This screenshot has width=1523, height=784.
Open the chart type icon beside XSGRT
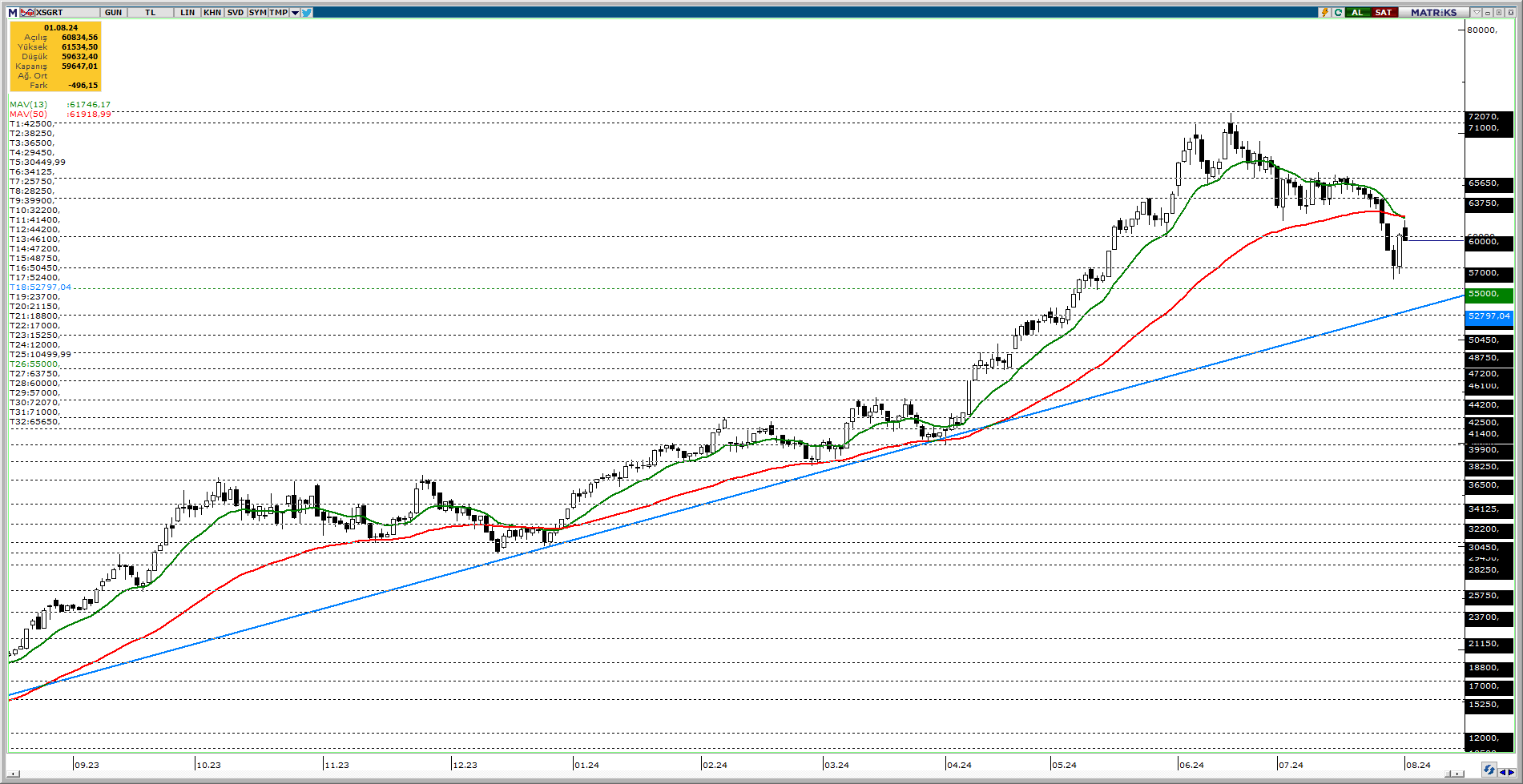[27, 12]
